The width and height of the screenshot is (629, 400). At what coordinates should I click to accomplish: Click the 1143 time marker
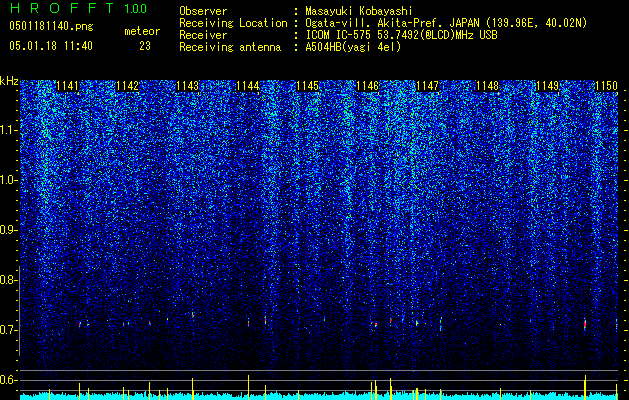187,86
